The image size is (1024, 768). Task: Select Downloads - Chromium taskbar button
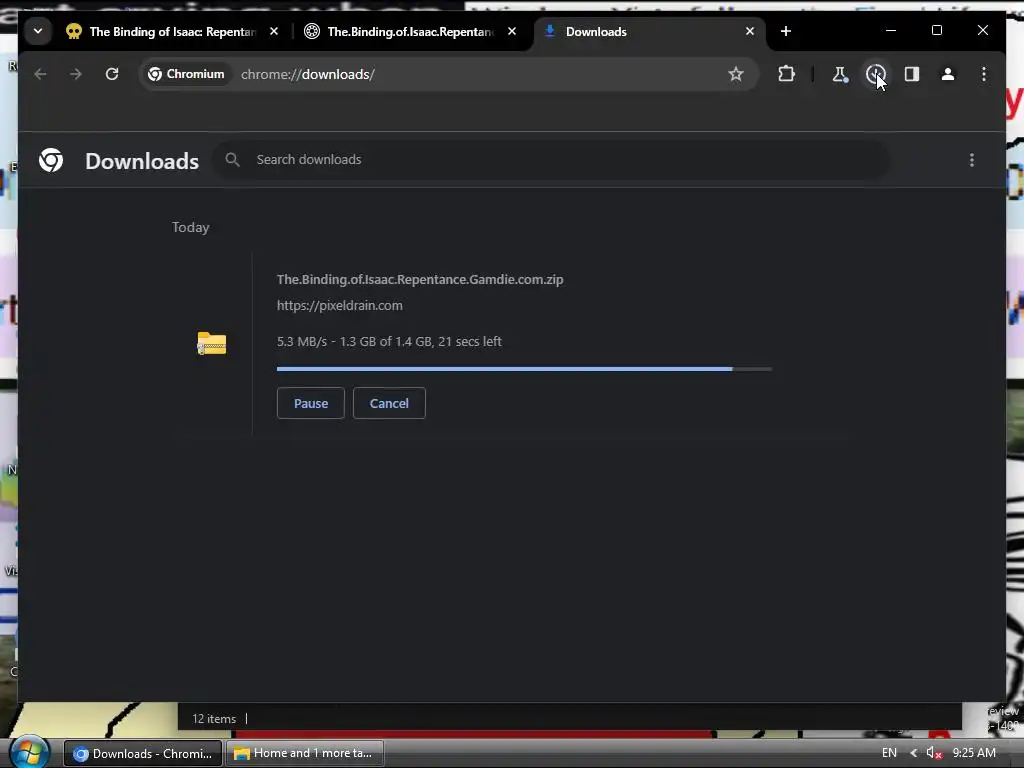click(143, 754)
